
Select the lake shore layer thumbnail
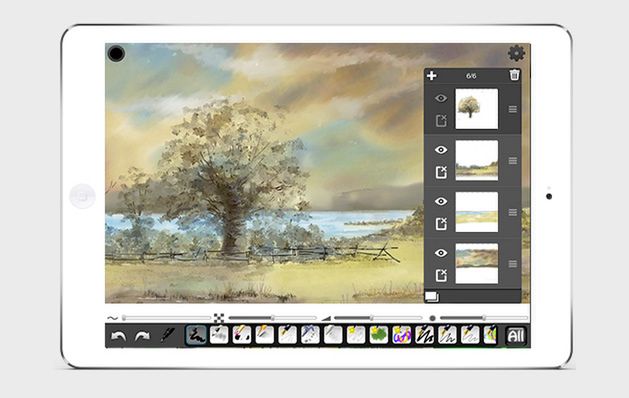477,212
